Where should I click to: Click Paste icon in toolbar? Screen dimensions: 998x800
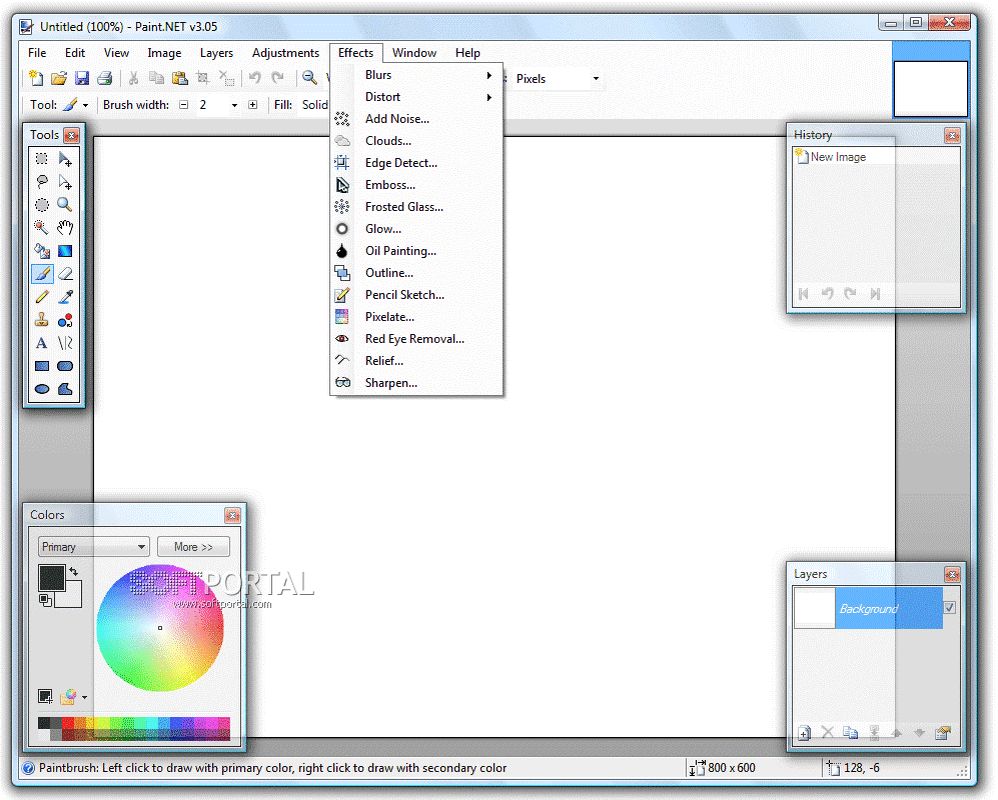(x=180, y=78)
